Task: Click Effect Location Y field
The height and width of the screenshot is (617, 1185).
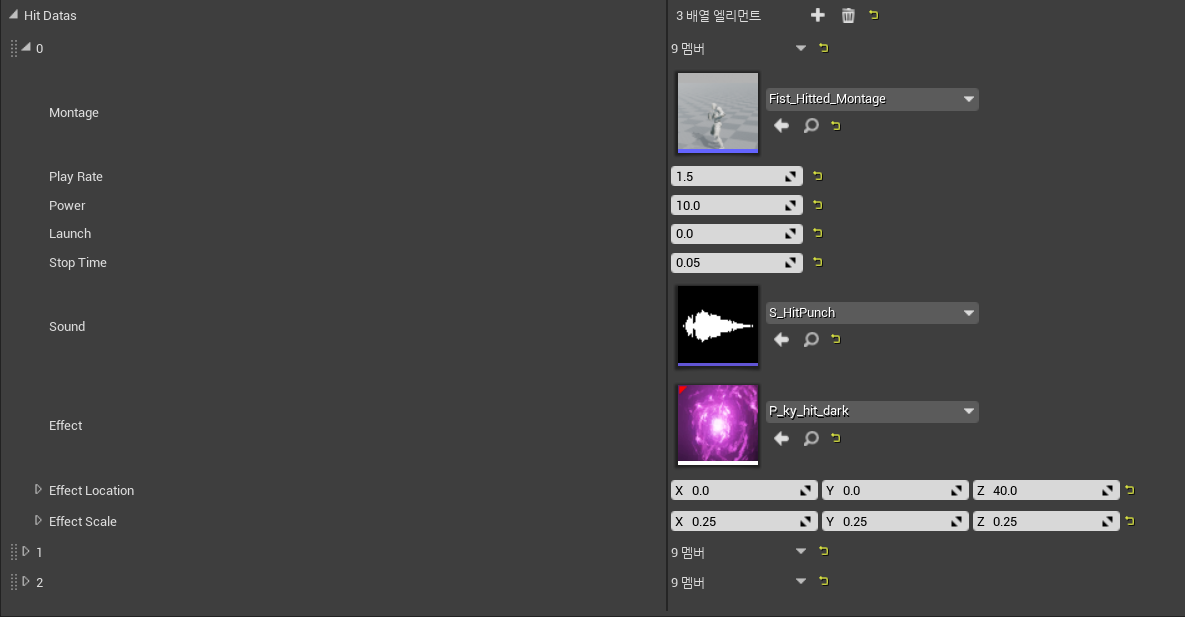Action: [x=895, y=491]
